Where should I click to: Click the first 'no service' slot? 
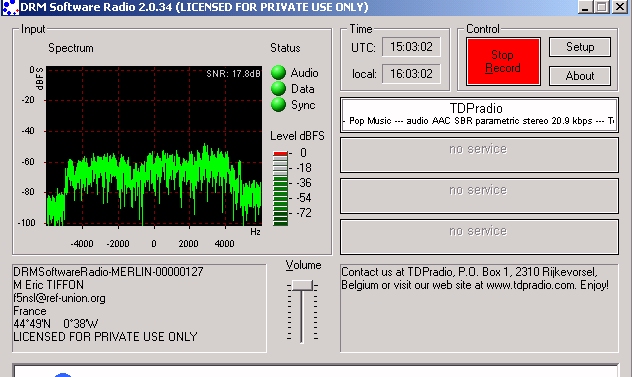[x=479, y=155]
